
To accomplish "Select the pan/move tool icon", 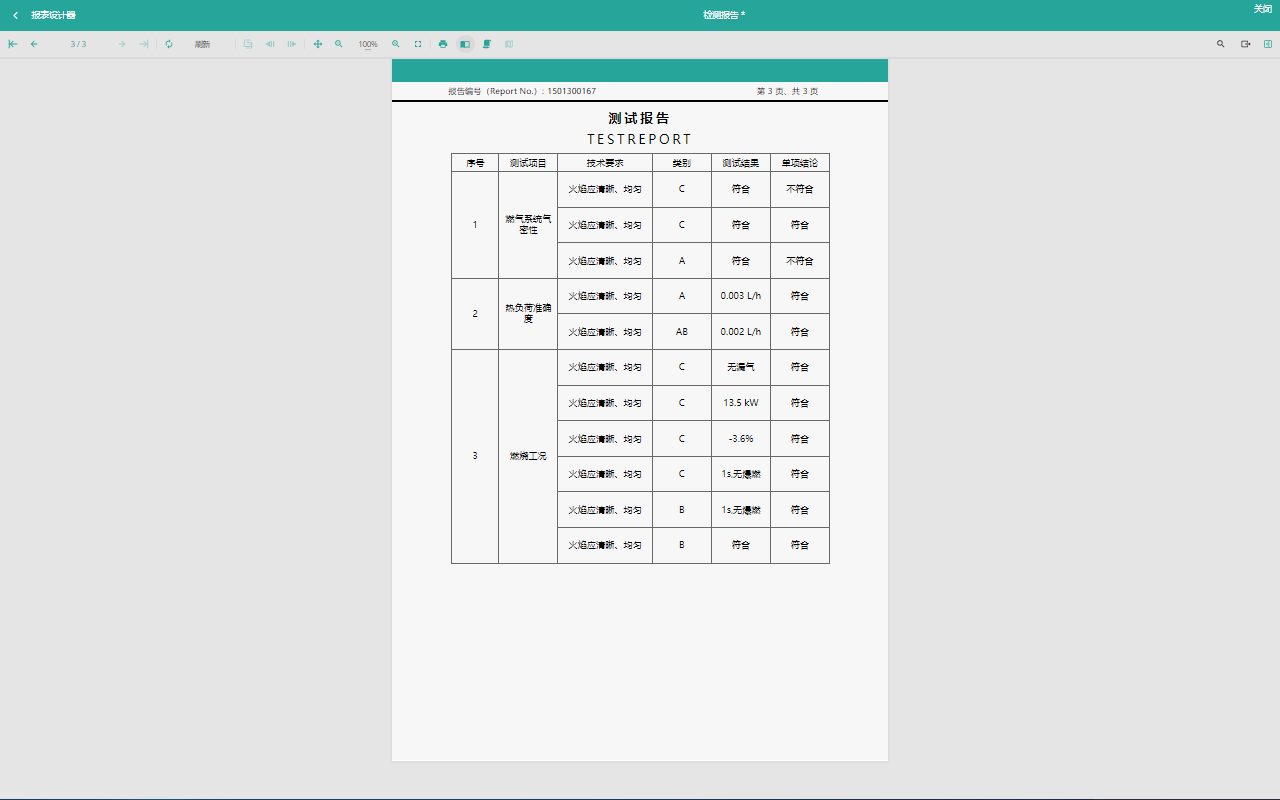I will 318,44.
